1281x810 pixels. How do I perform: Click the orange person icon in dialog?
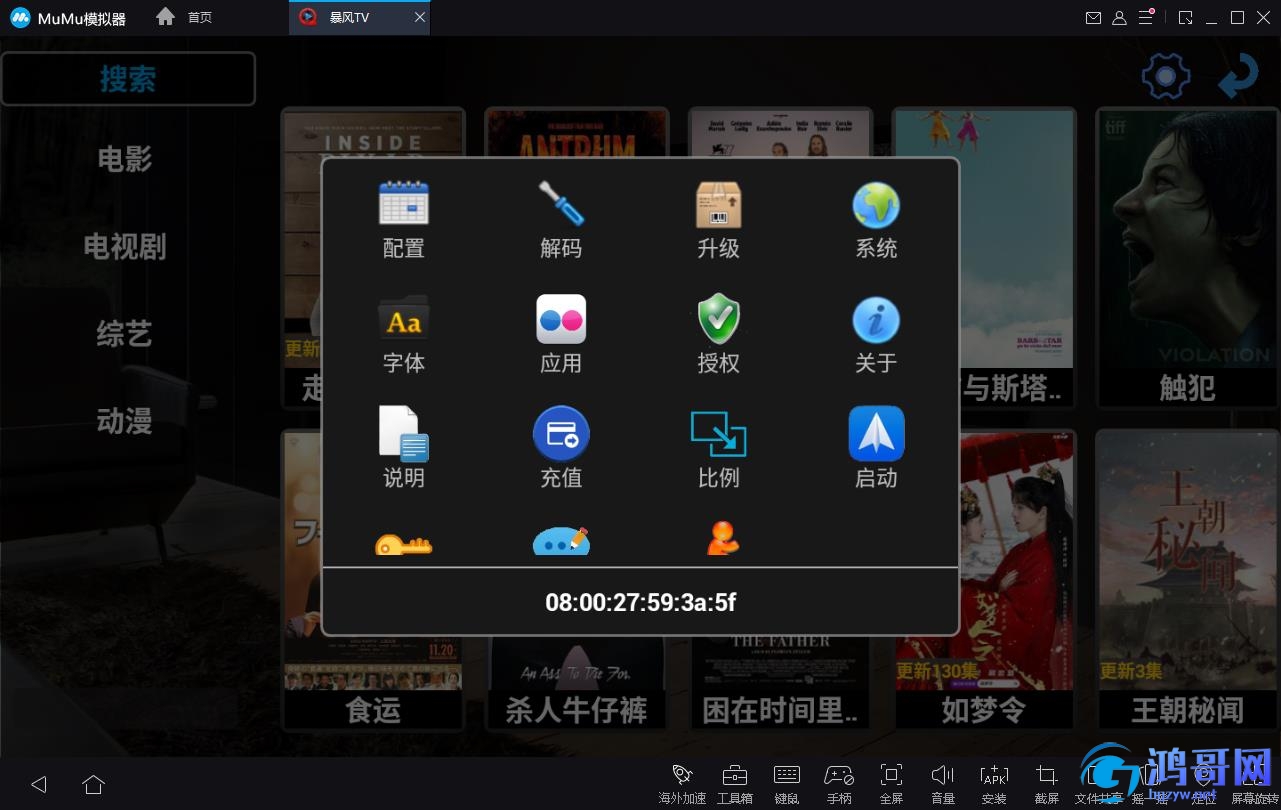[722, 538]
